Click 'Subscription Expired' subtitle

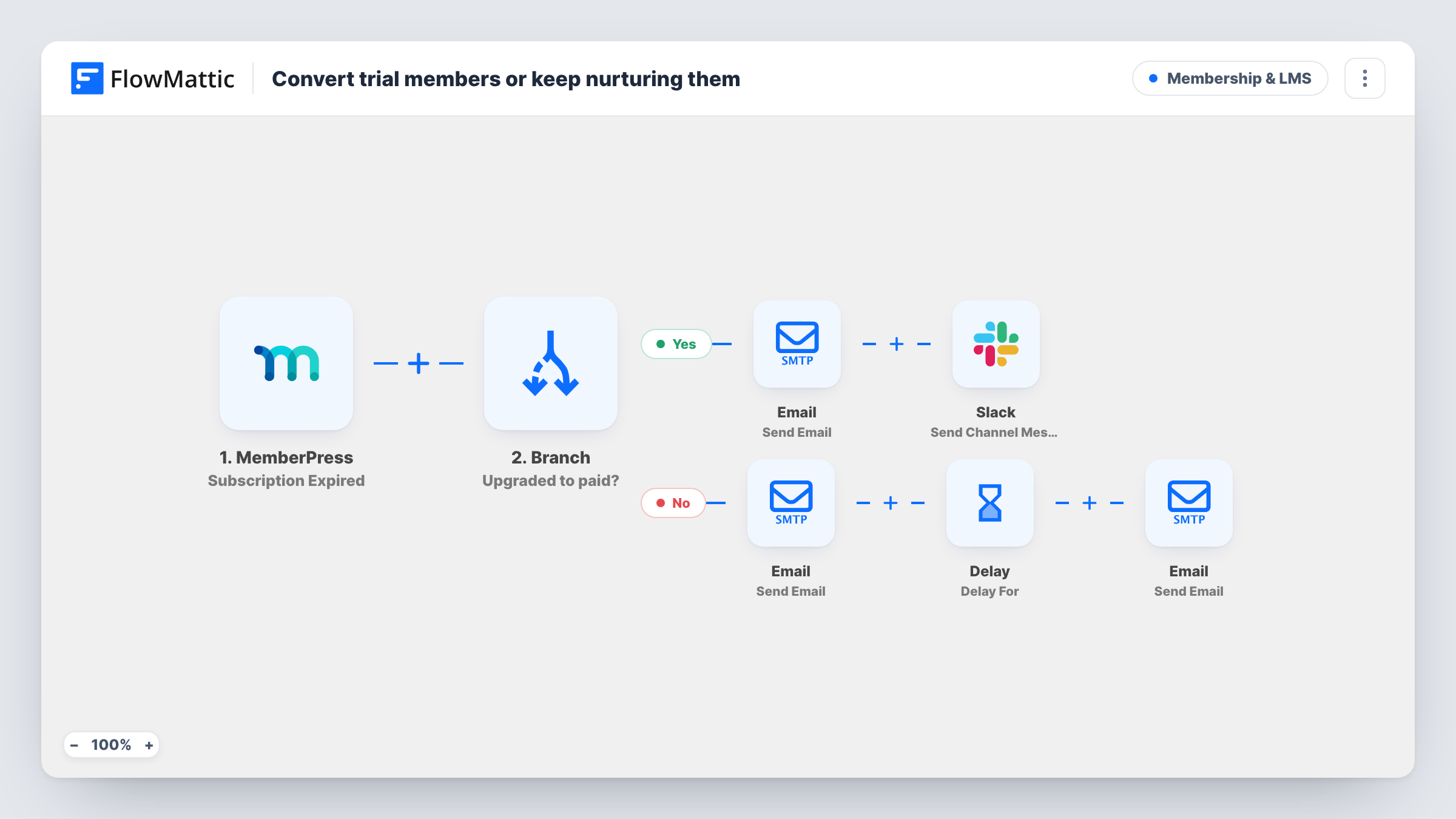(286, 480)
